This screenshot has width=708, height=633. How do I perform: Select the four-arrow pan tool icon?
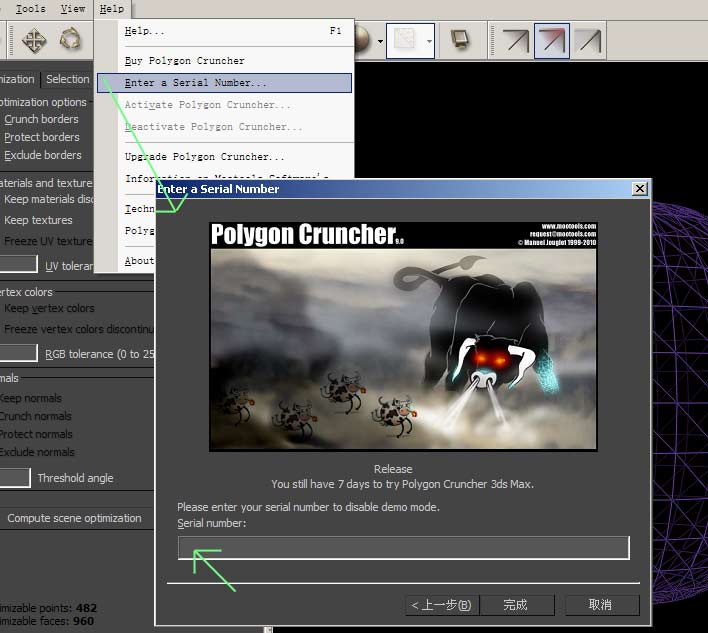35,40
